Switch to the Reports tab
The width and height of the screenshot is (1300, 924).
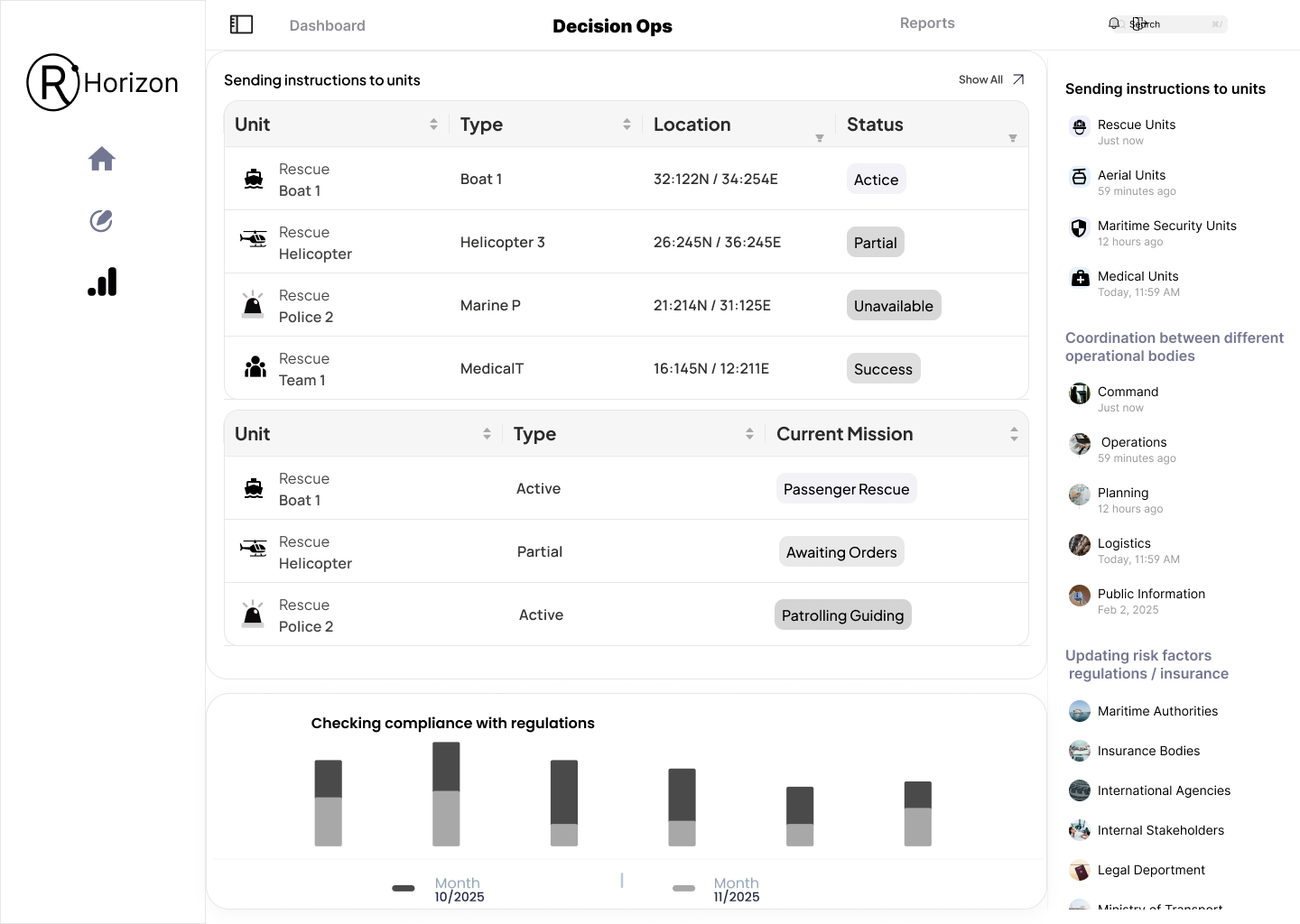tap(927, 23)
